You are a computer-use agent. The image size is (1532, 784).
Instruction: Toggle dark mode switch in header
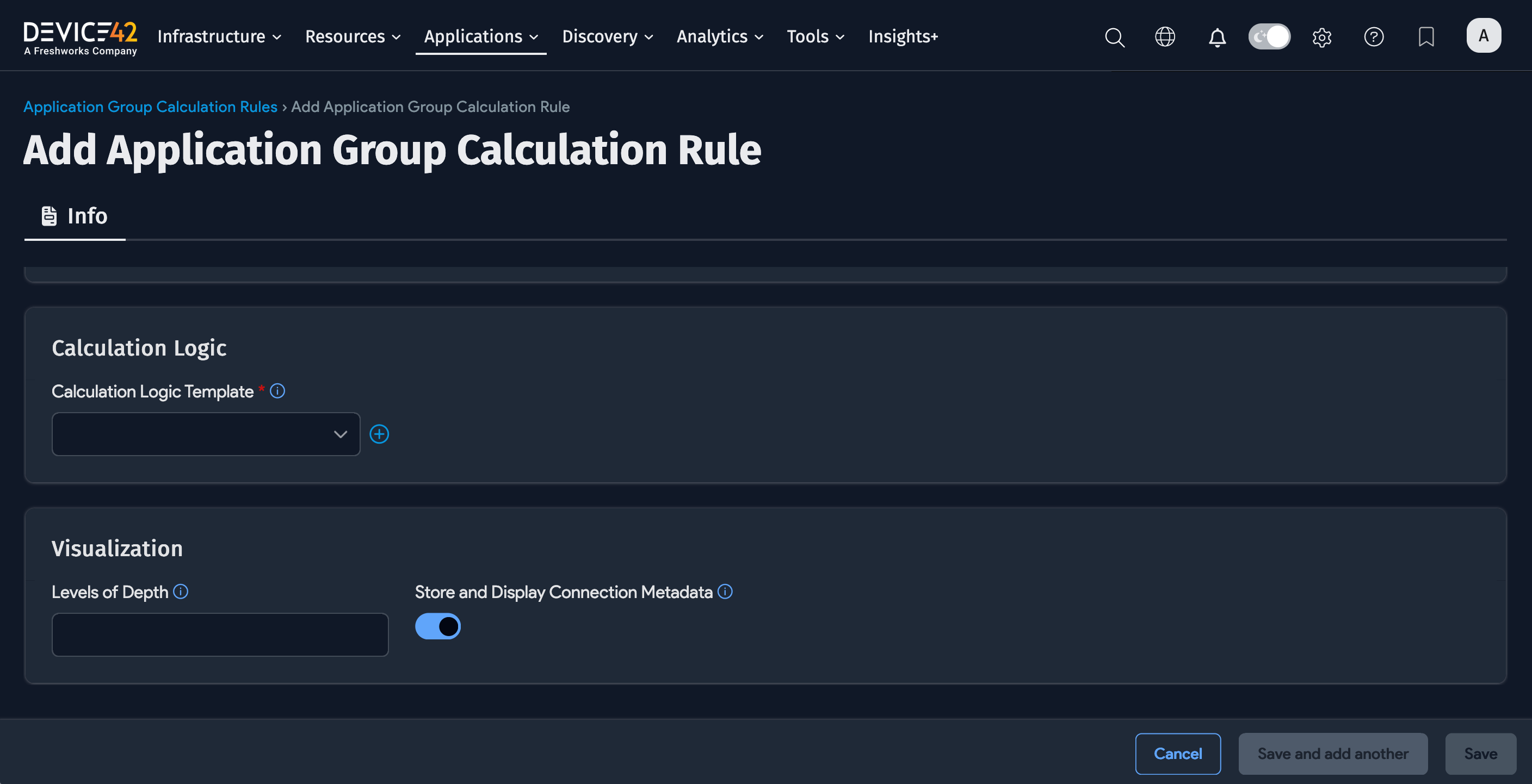tap(1269, 37)
